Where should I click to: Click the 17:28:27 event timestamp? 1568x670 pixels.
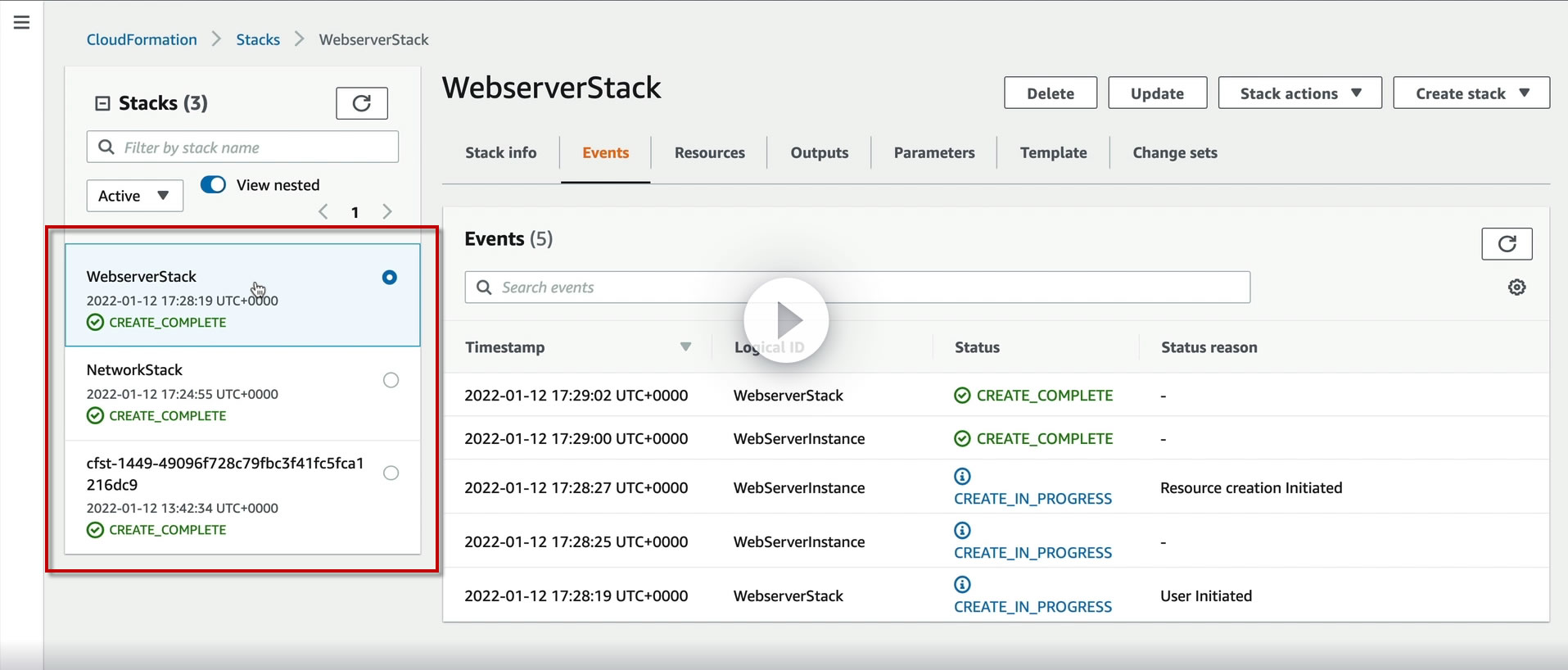tap(576, 488)
